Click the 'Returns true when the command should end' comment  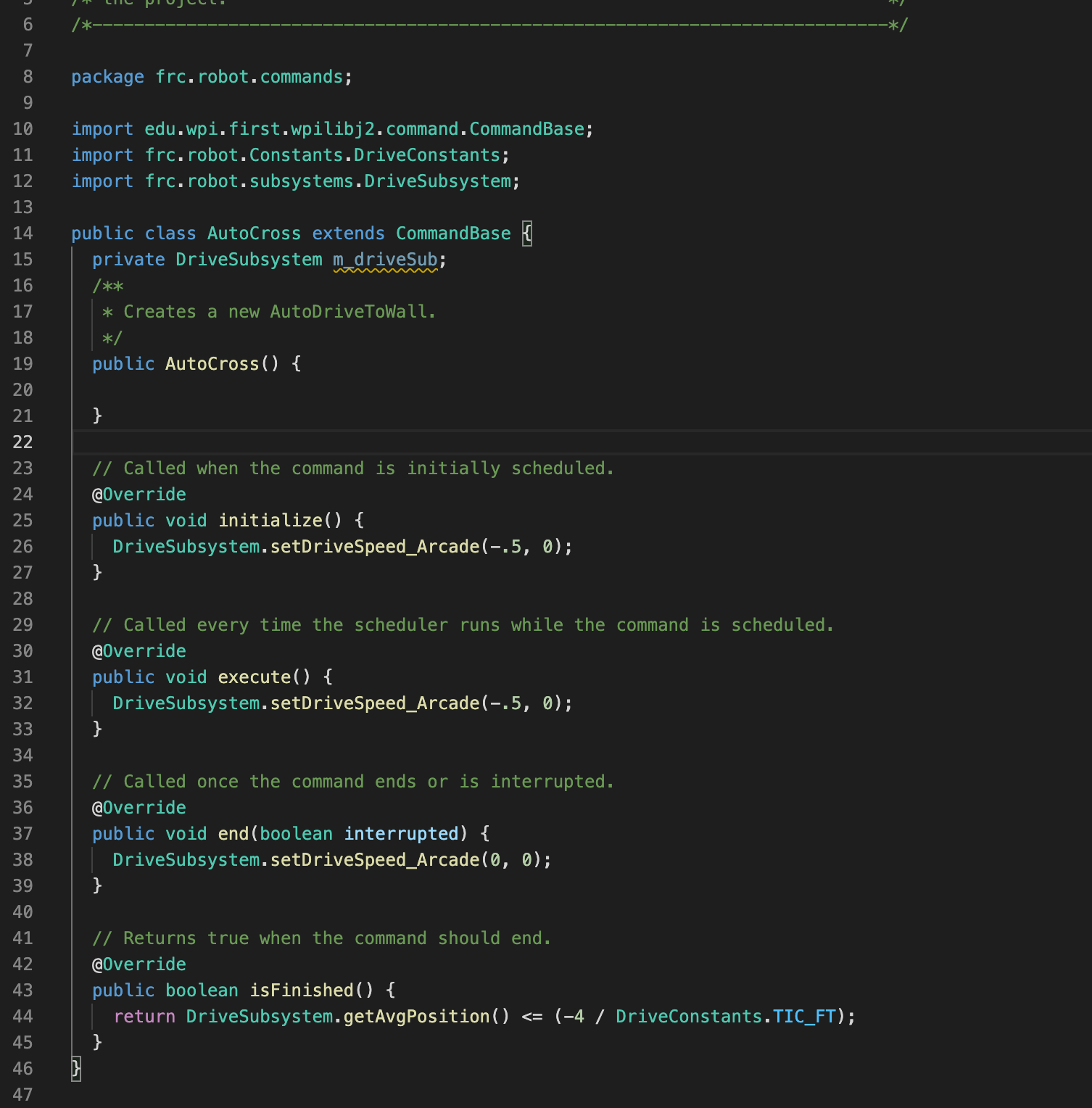[321, 938]
